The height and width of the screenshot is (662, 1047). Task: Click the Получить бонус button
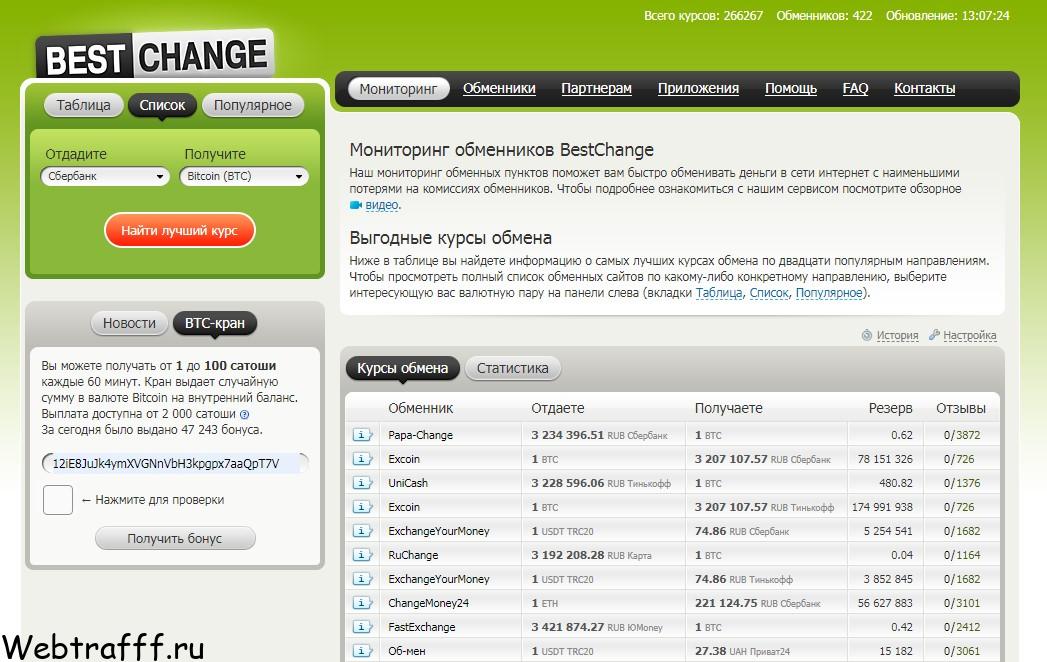175,538
